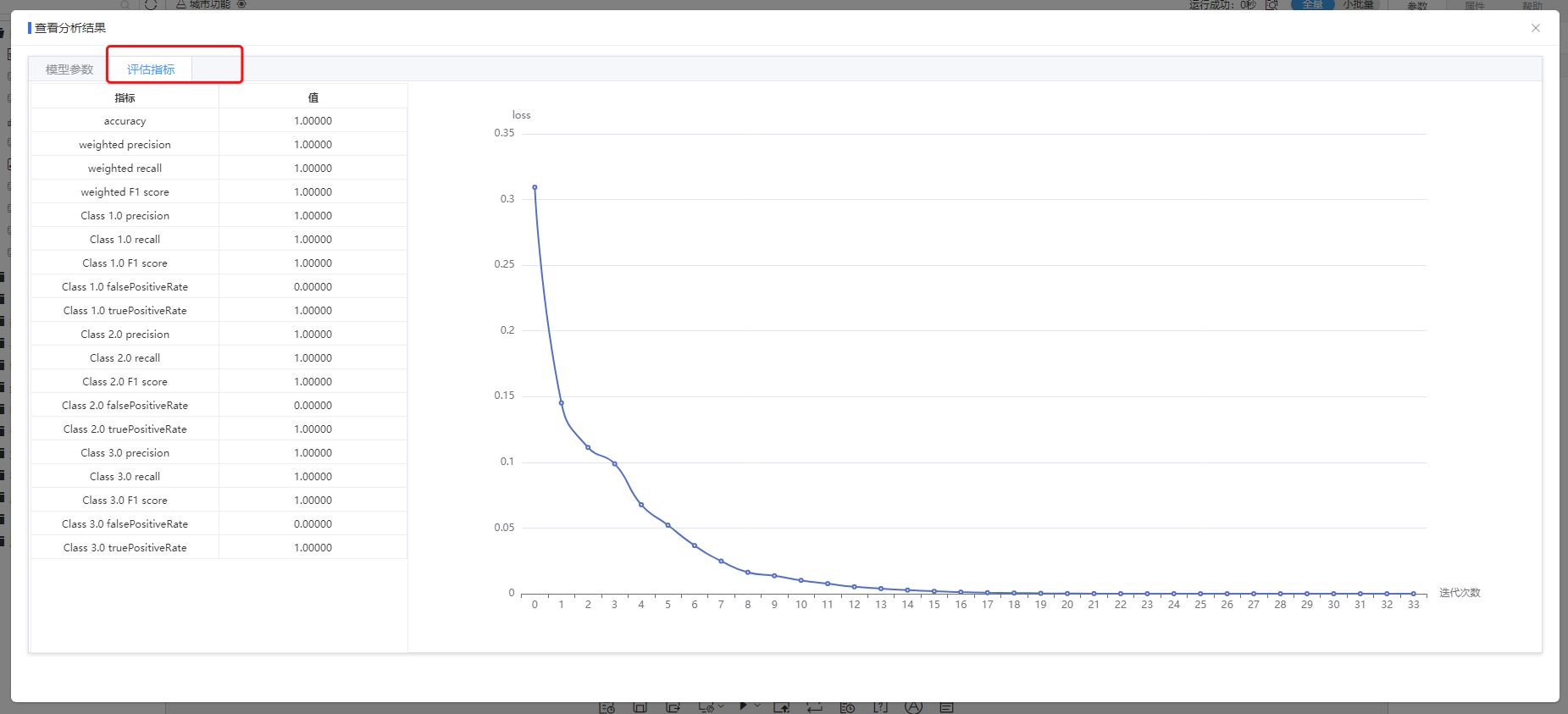Click the loss chart data point at iteration 0
Screen dimensions: 1568x714
tap(535, 187)
